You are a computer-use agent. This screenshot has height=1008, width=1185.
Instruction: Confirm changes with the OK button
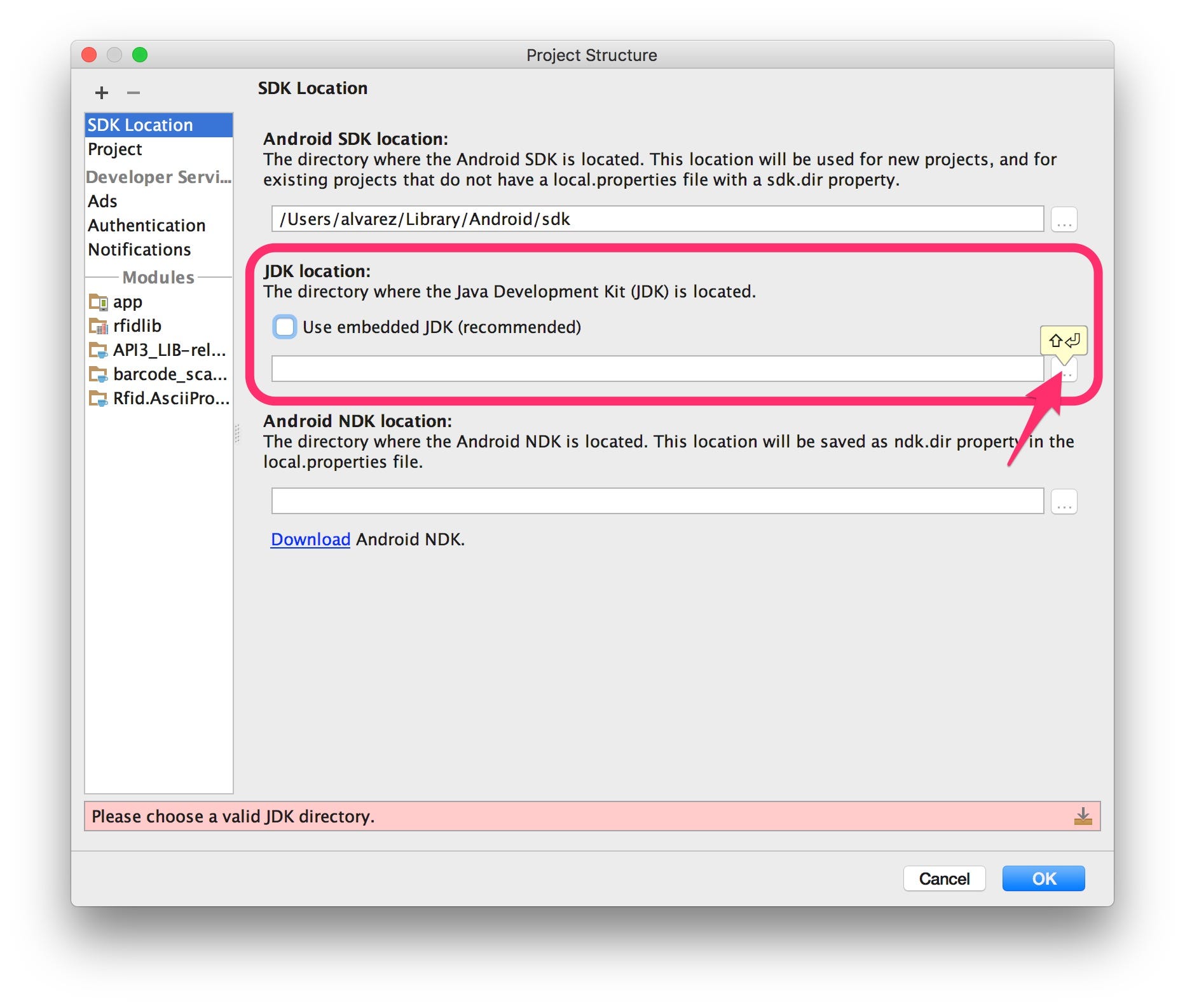click(x=1043, y=878)
